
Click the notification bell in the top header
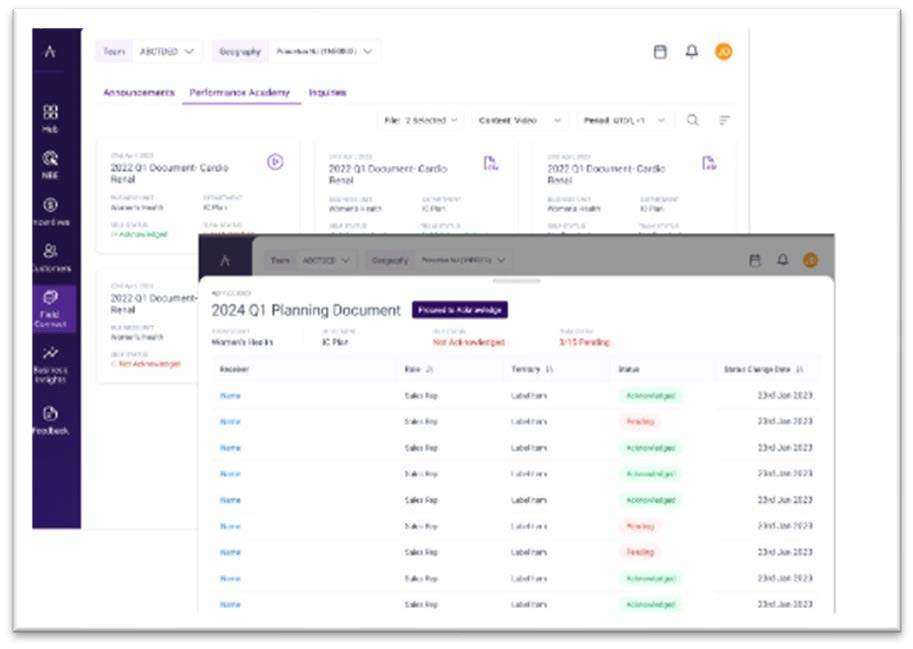click(x=691, y=52)
